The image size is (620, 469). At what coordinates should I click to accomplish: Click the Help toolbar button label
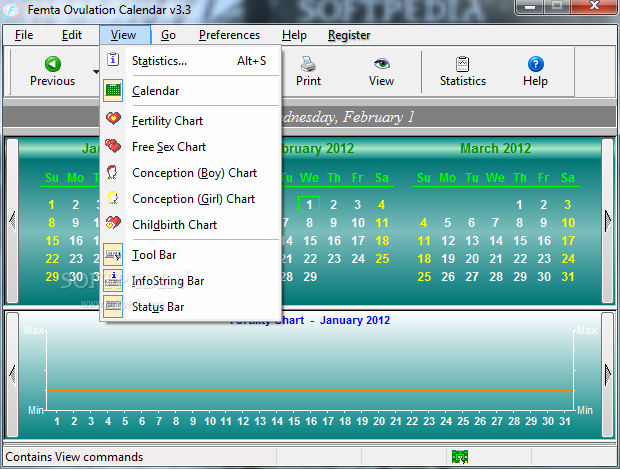[535, 81]
